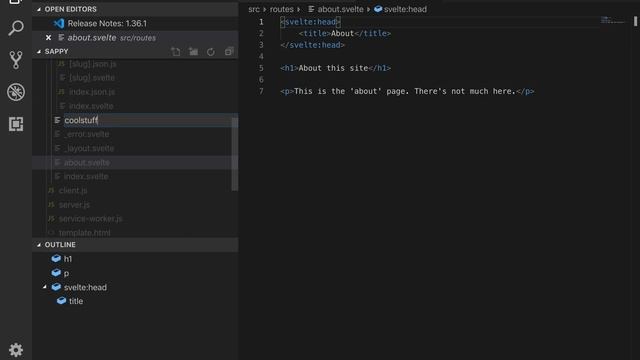640x360 pixels.
Task: Click the svelte:head breadcrumb symbol icon
Action: tap(378, 9)
